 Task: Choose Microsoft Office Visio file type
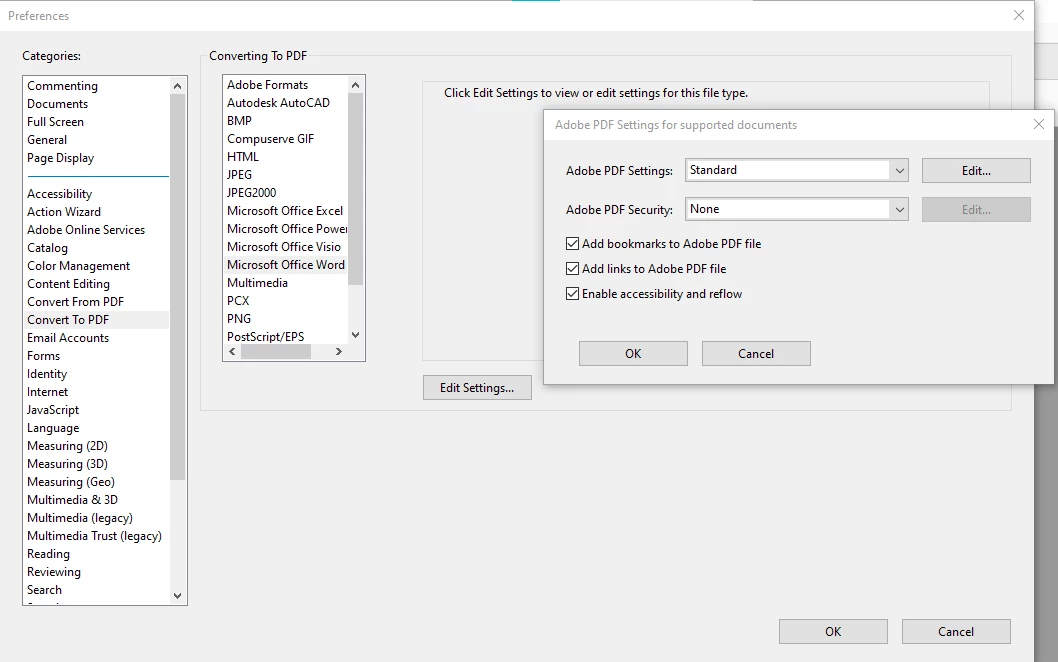click(283, 247)
